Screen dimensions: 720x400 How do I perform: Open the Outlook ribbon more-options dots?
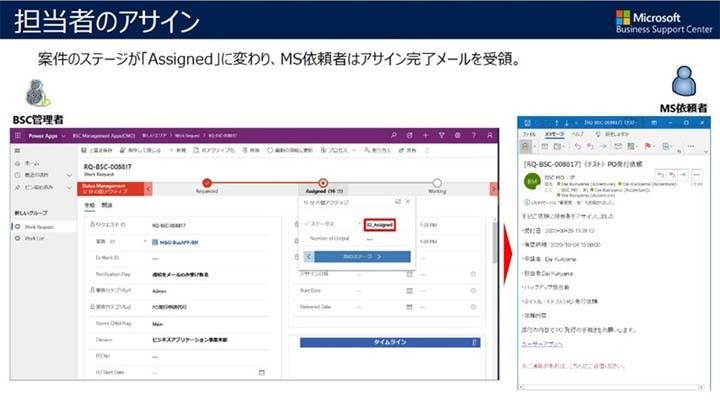[x=691, y=146]
